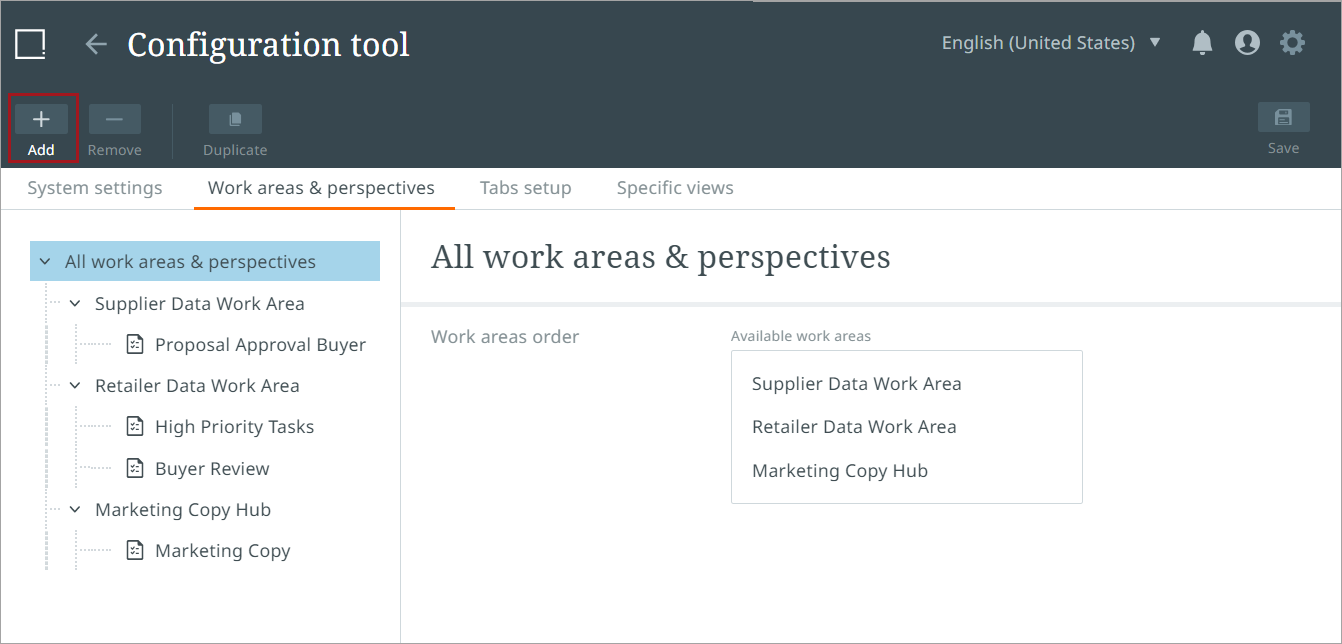Open the English (United States) language dropdown
The height and width of the screenshot is (644, 1342).
coord(1051,43)
